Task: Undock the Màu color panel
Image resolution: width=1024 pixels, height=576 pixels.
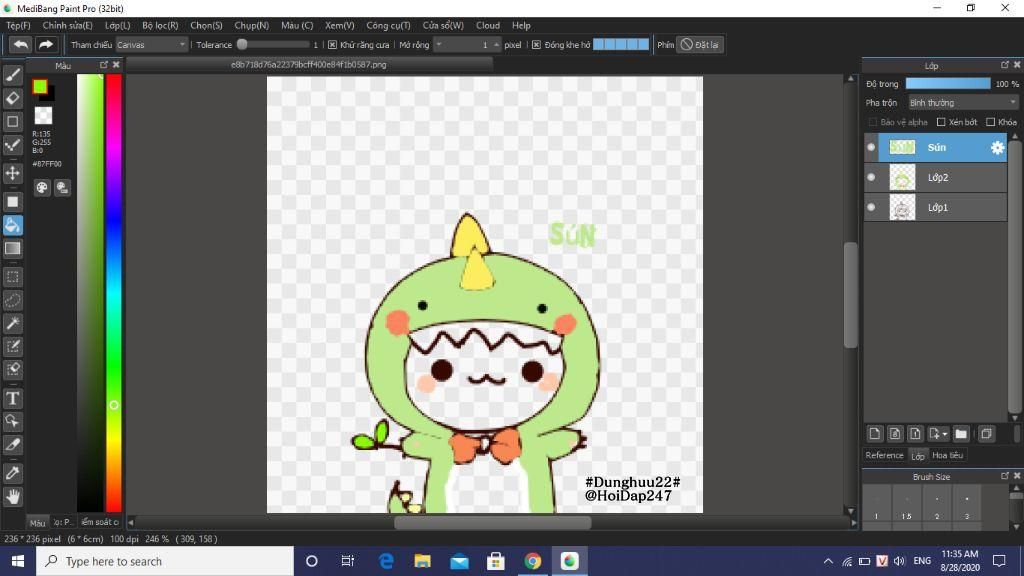Action: click(x=104, y=65)
